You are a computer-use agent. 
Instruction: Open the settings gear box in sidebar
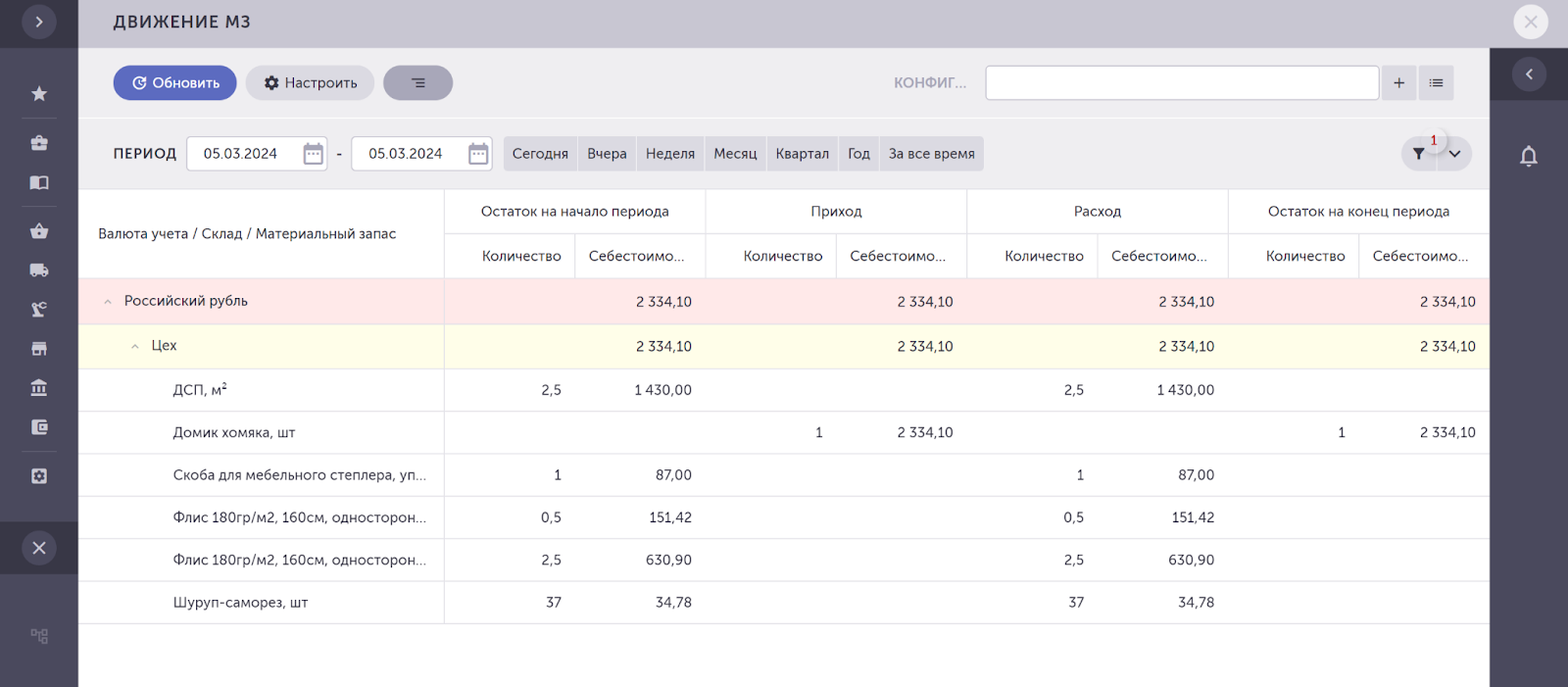click(x=39, y=476)
